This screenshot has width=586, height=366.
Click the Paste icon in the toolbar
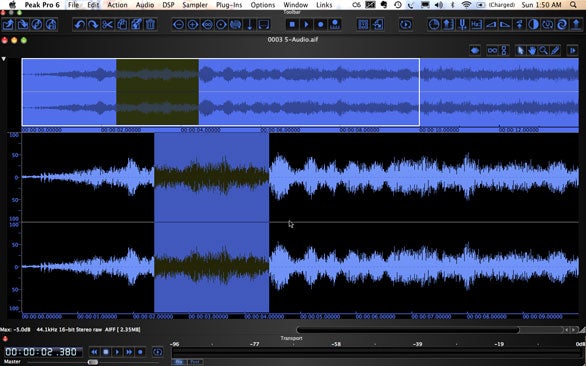pos(136,25)
